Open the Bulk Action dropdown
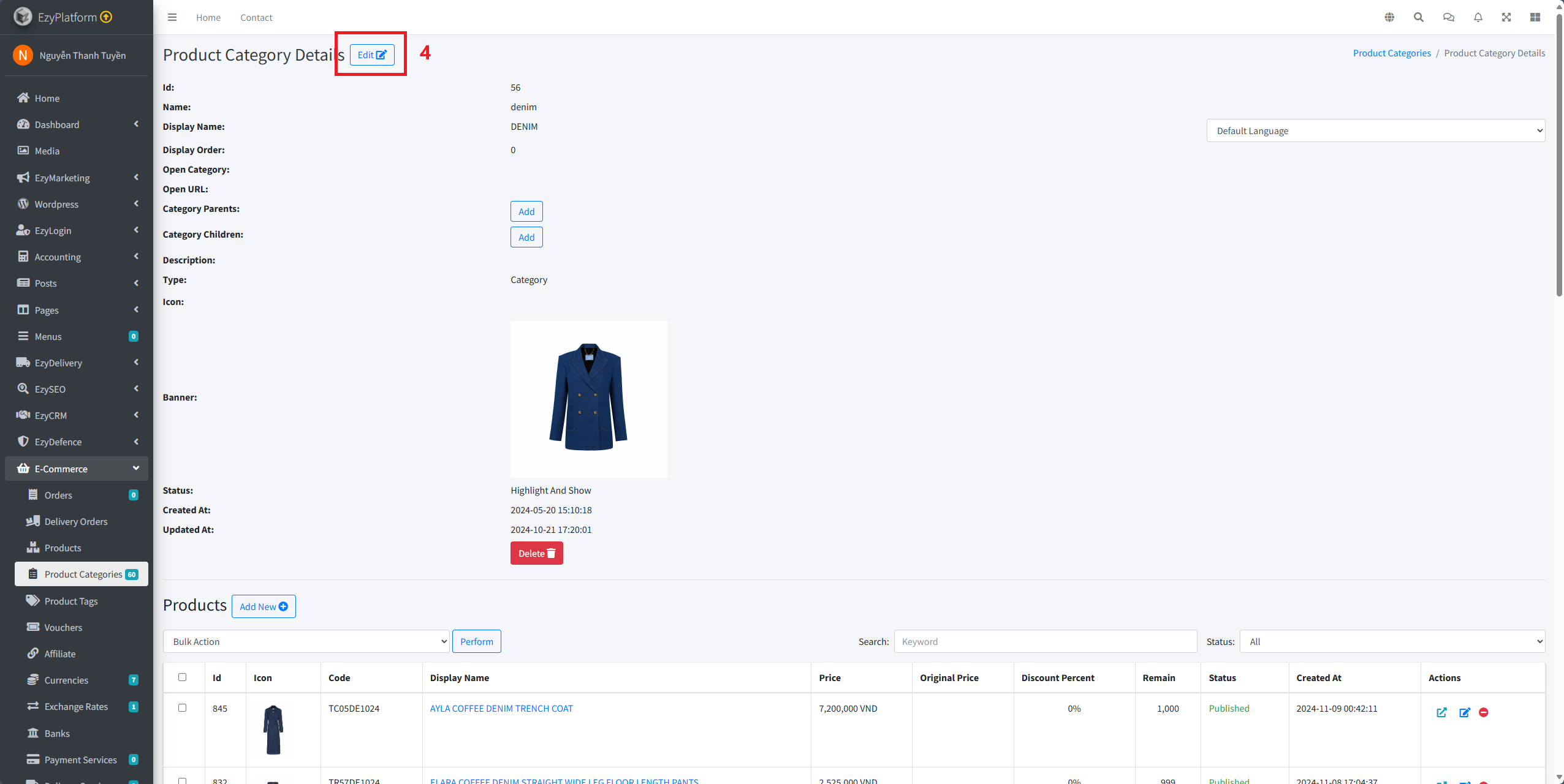1564x784 pixels. (x=306, y=641)
